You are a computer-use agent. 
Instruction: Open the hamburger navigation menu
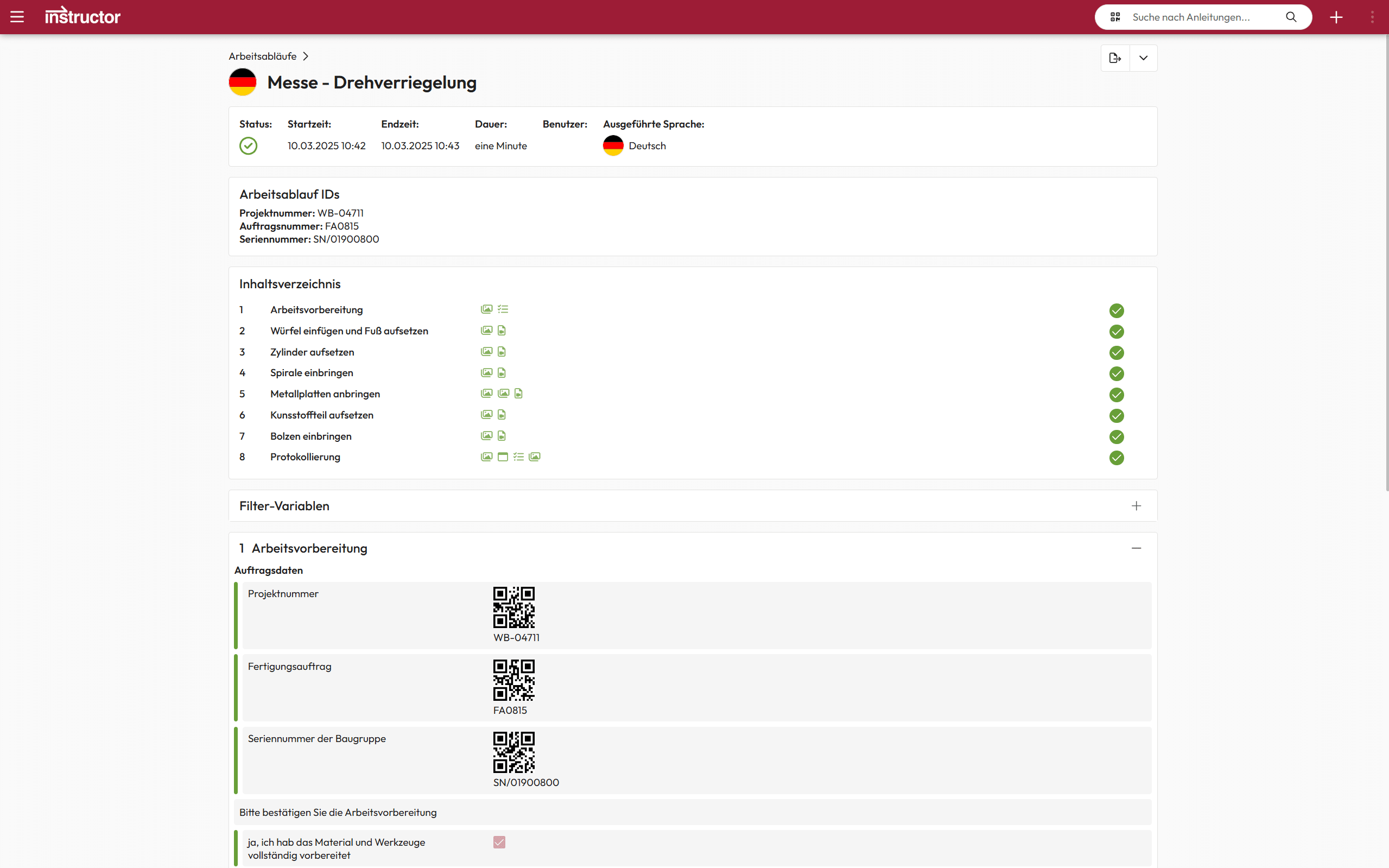tap(17, 17)
